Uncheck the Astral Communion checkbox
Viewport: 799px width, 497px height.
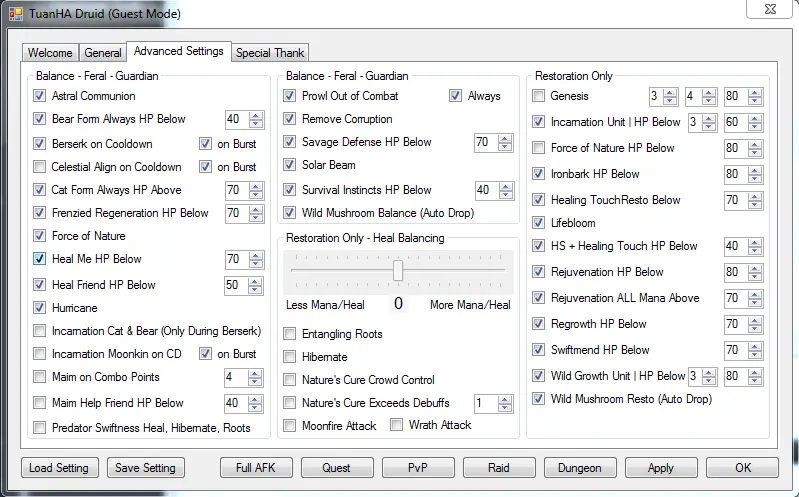[40, 96]
